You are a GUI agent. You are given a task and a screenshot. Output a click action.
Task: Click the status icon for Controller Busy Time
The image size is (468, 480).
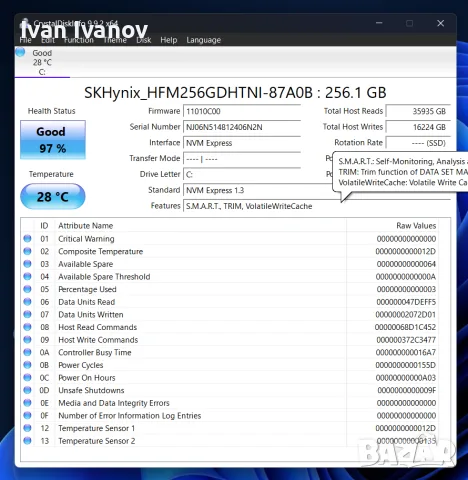click(27, 352)
